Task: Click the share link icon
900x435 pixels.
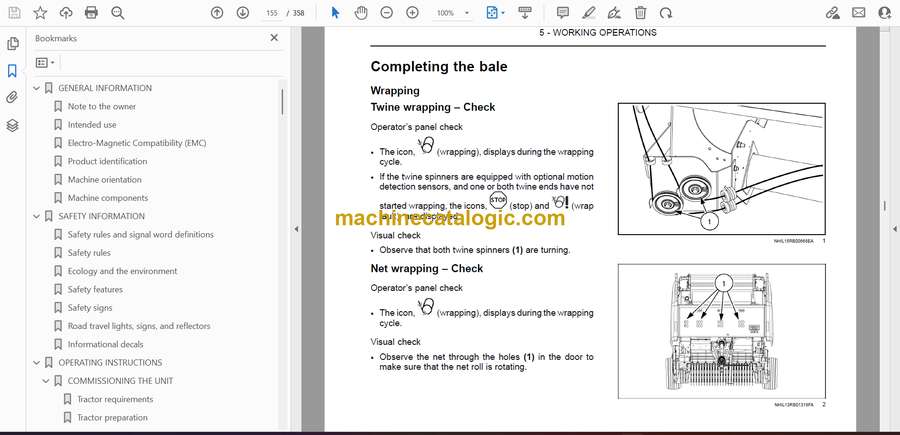Action: 832,13
